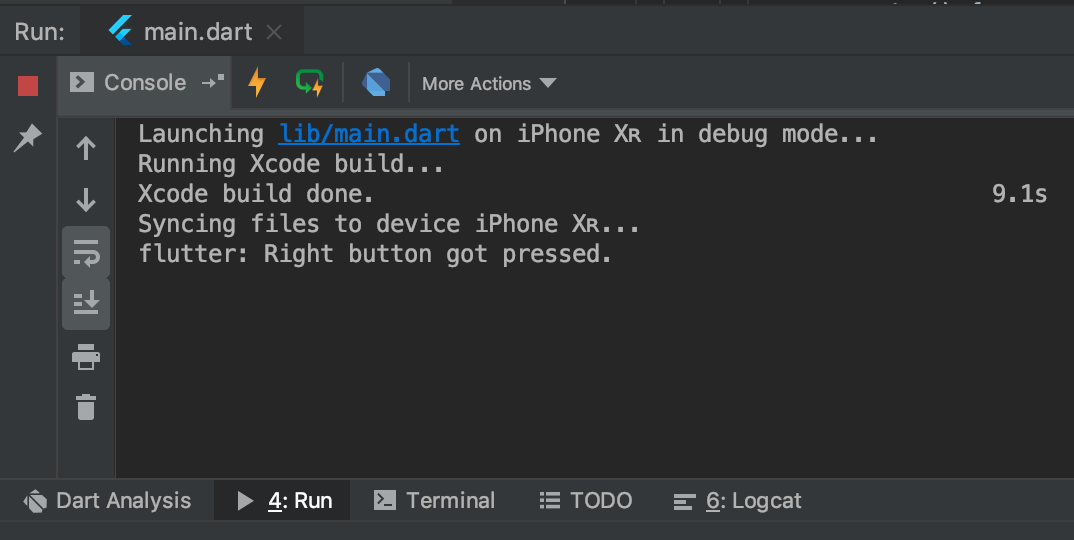The image size is (1074, 540).
Task: Print console output with printer icon
Action: tap(86, 357)
